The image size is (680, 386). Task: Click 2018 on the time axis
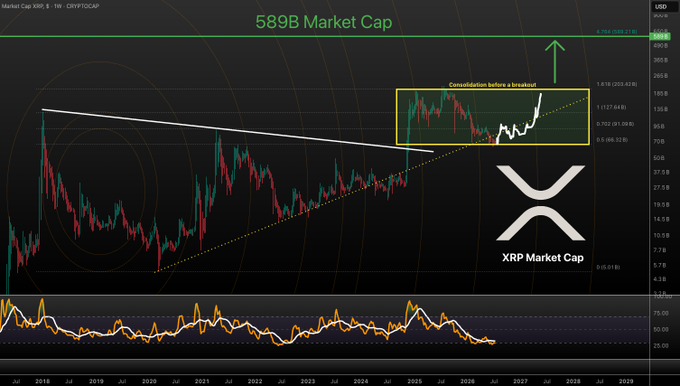pos(42,381)
